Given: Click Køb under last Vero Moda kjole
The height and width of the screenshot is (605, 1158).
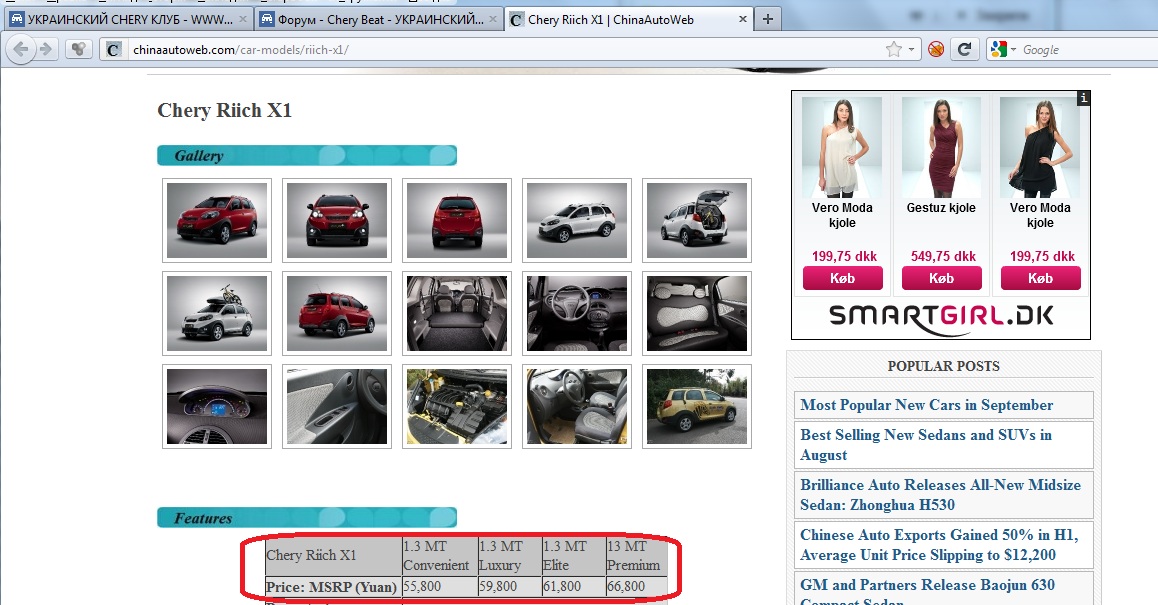Looking at the screenshot, I should pos(1041,278).
